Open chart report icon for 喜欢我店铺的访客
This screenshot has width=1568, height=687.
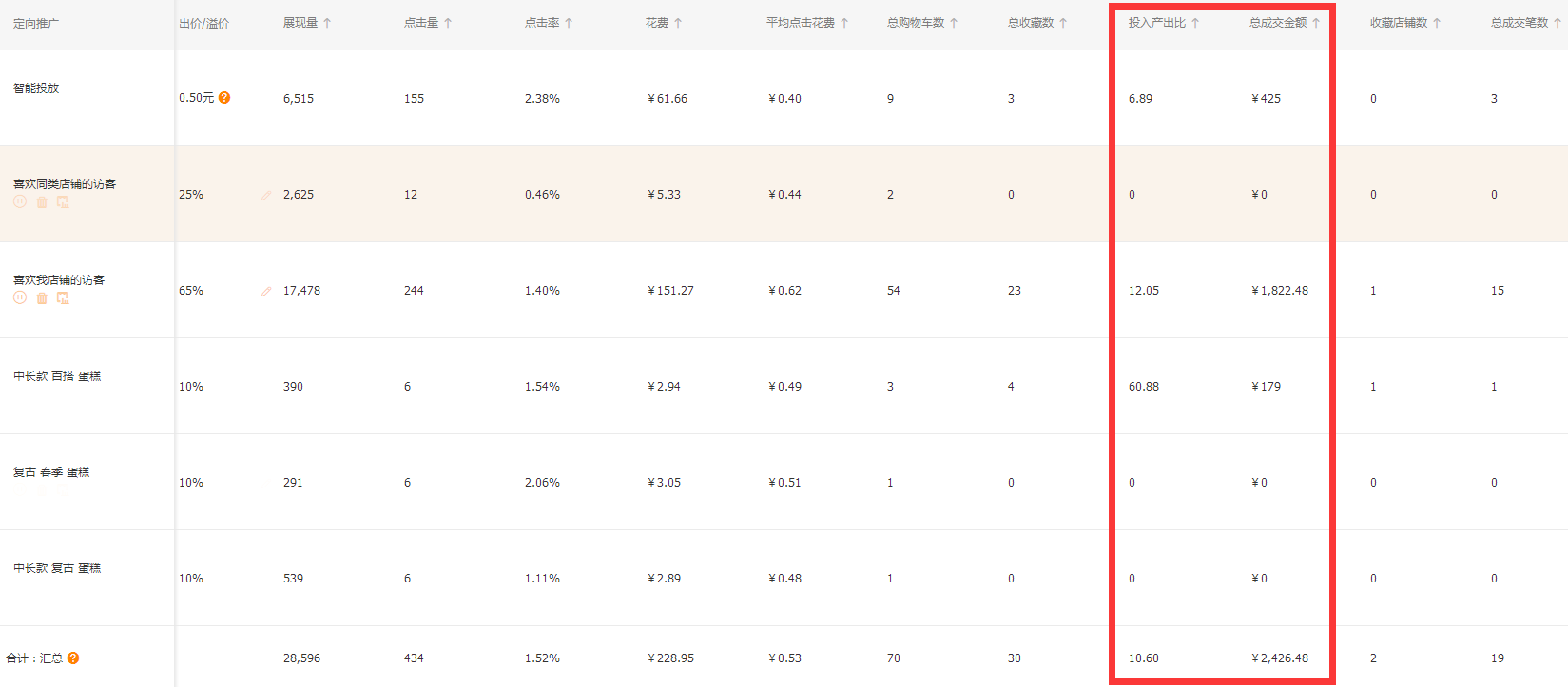[x=63, y=298]
